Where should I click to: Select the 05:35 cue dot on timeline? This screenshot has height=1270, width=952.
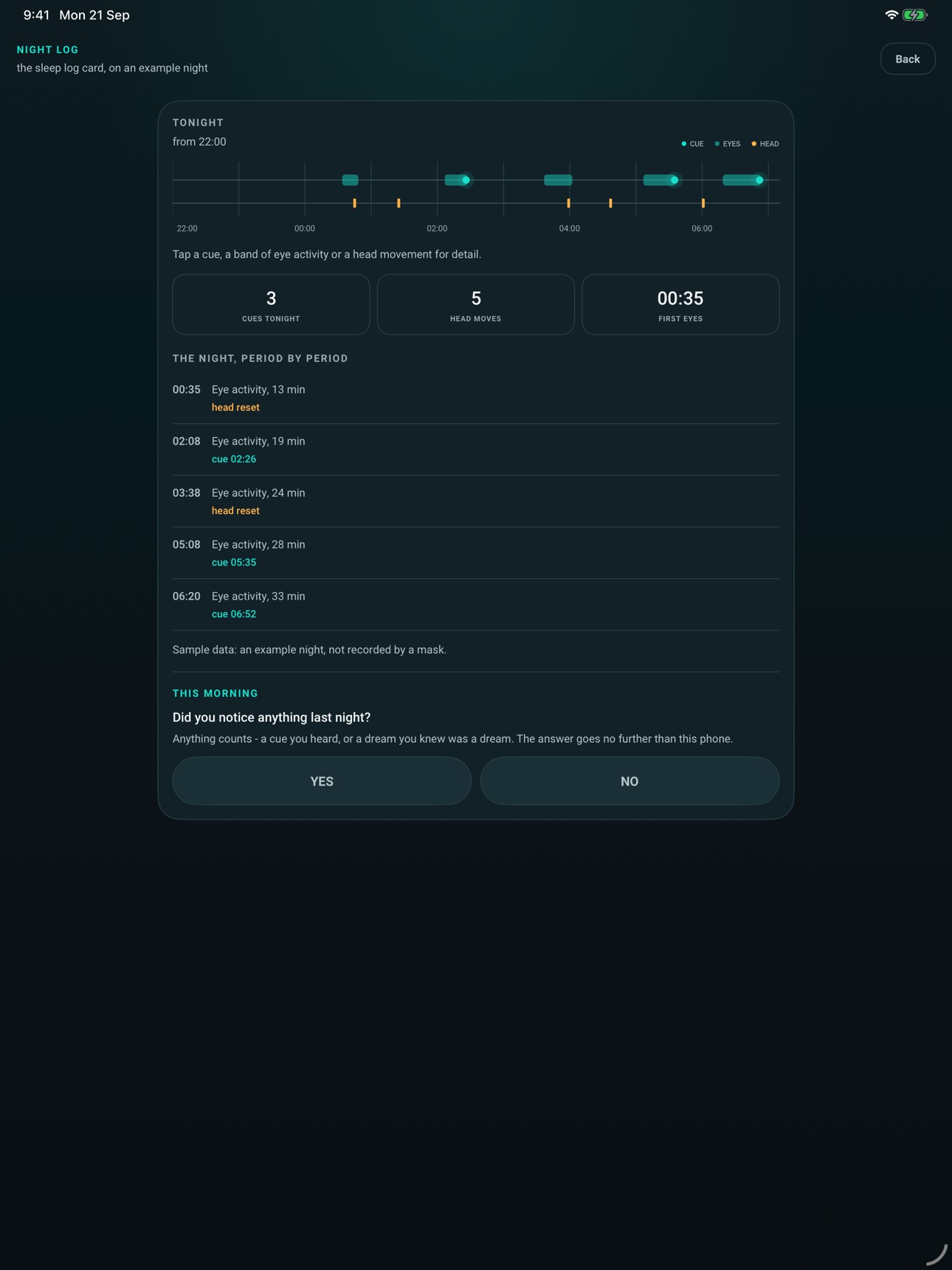(674, 180)
